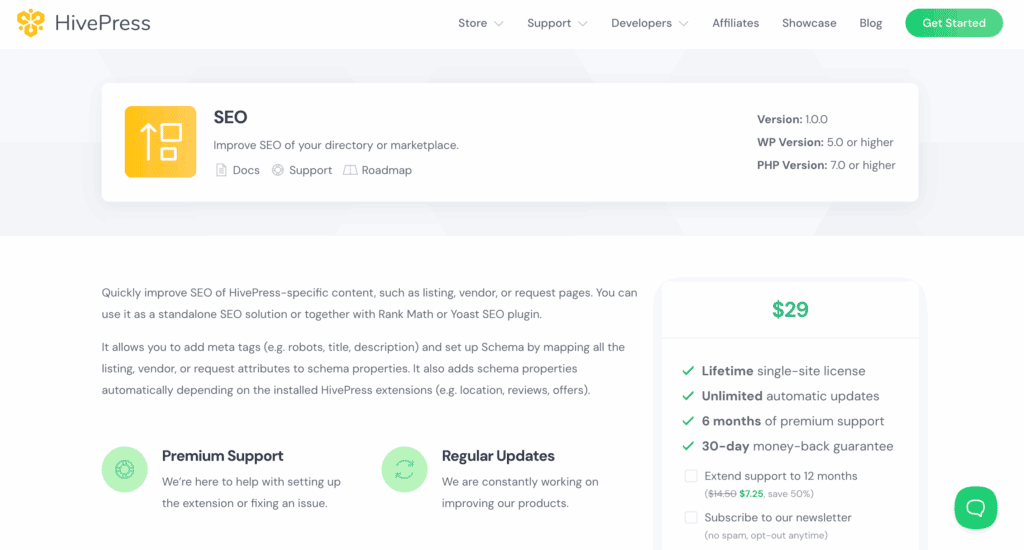Image resolution: width=1024 pixels, height=550 pixels.
Task: Visit the Blog page
Action: tap(871, 23)
